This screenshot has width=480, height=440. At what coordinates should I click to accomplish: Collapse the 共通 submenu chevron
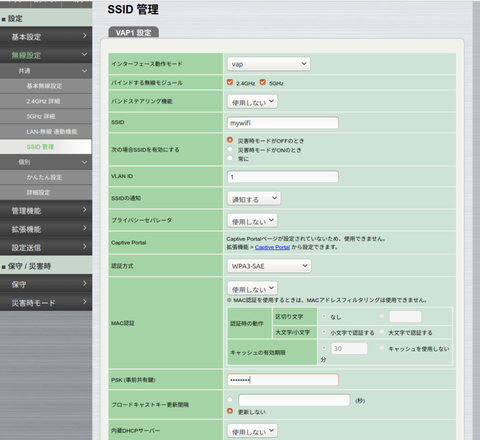click(84, 71)
